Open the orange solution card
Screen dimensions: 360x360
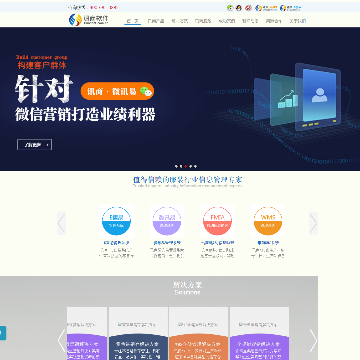[198, 333]
